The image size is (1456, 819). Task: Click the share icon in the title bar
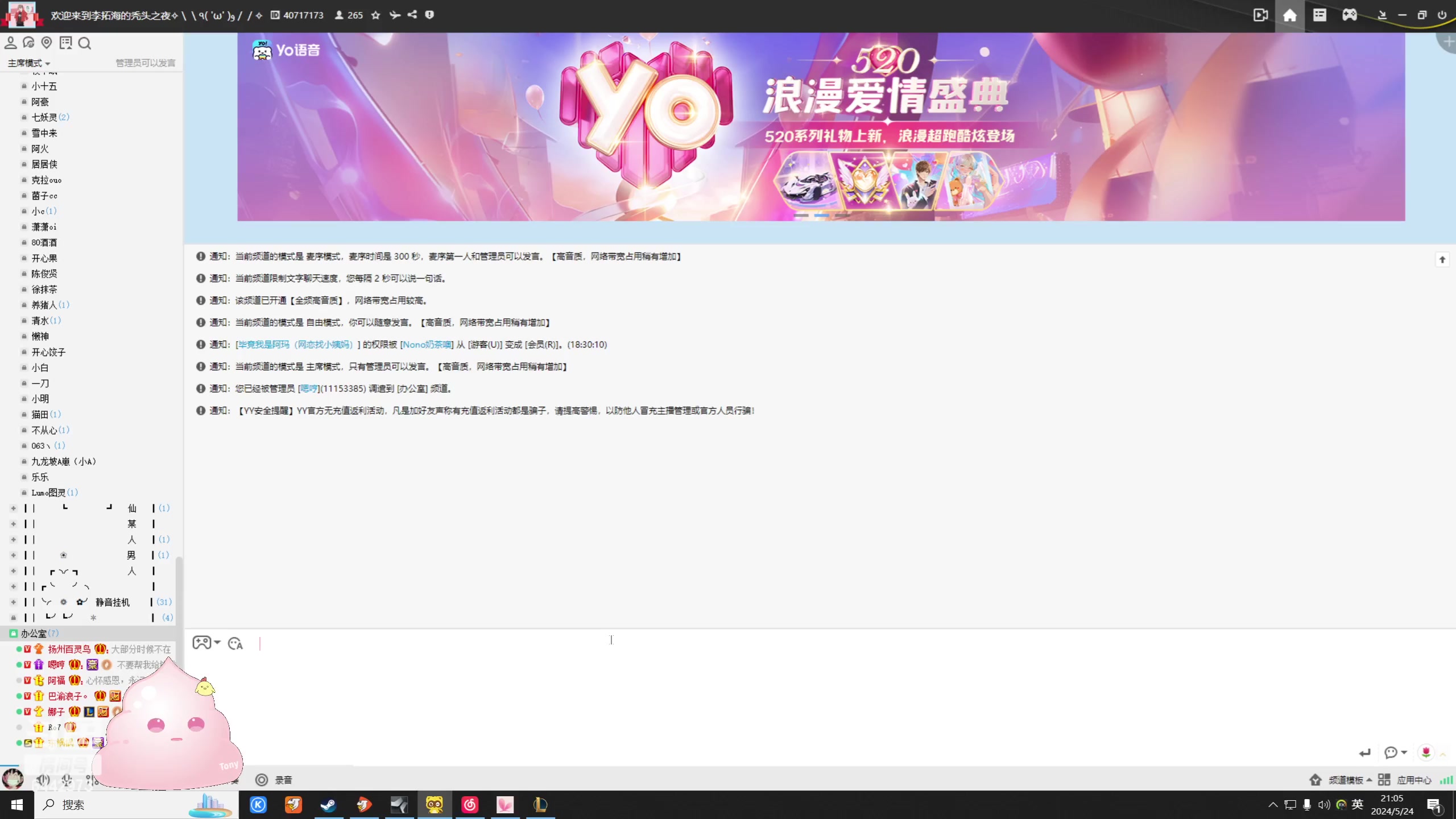coord(412,15)
